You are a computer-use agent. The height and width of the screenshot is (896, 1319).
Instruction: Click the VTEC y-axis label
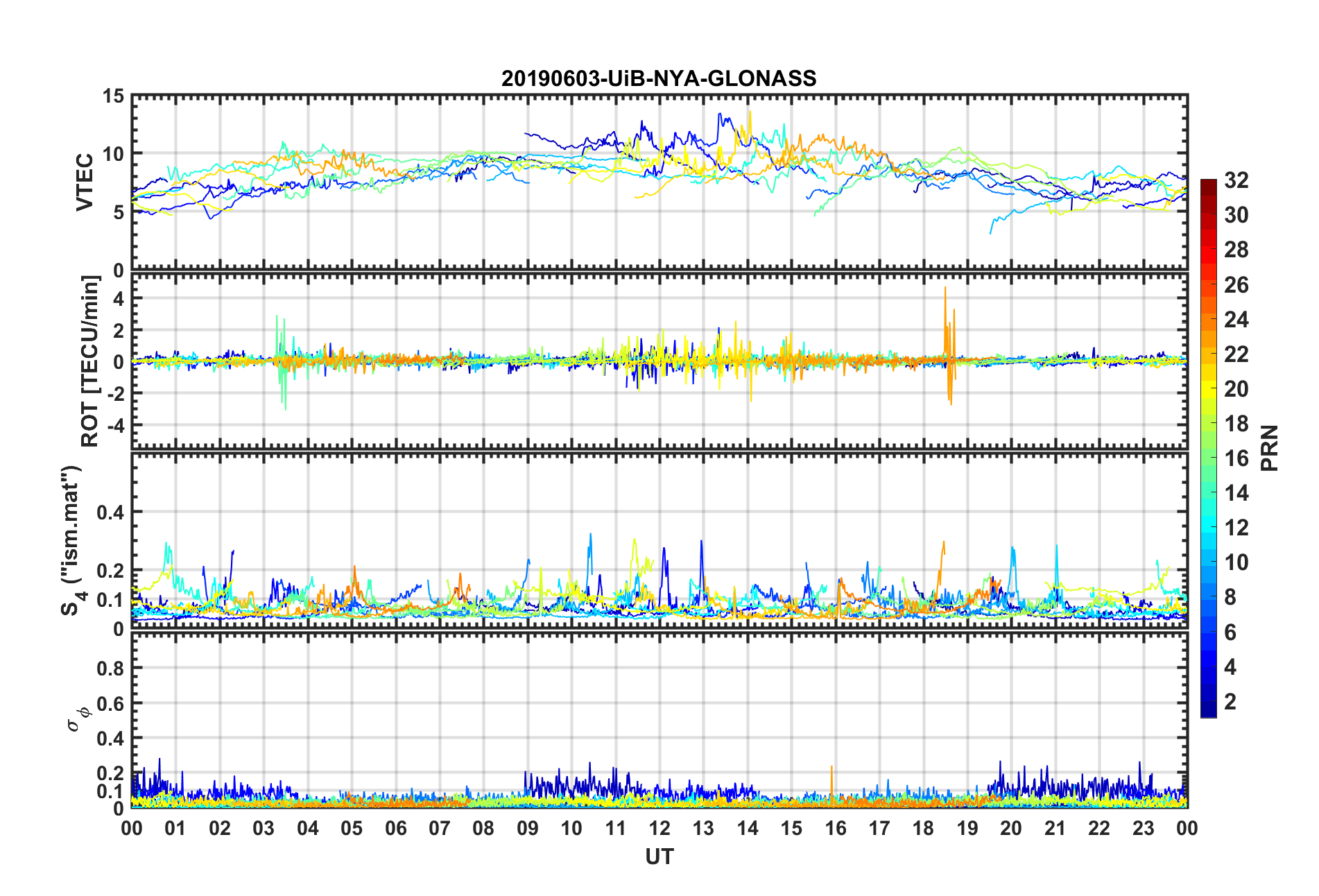coord(85,182)
